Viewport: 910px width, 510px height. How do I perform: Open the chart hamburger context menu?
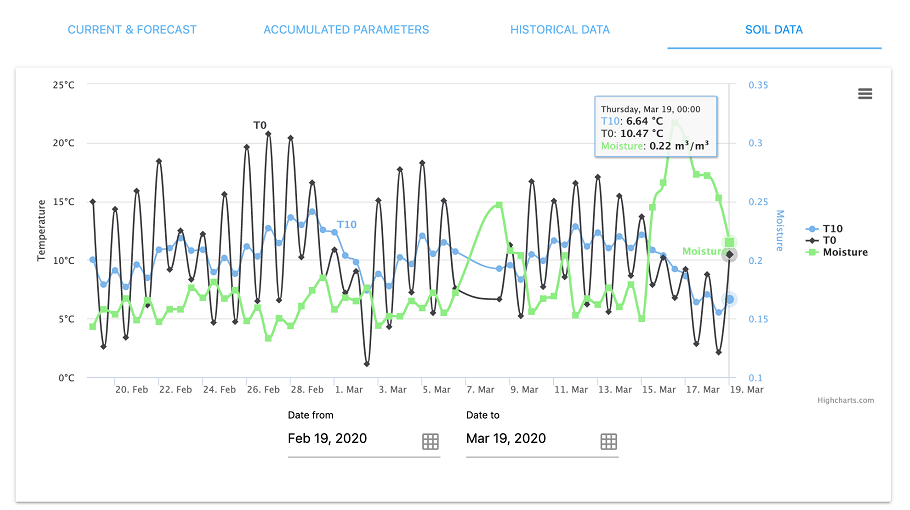[865, 93]
